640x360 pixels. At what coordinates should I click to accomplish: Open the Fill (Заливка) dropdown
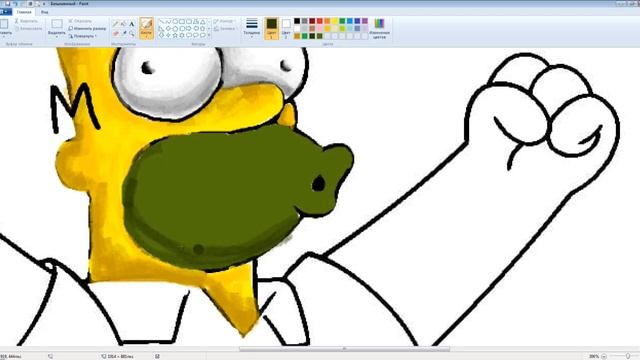coord(224,29)
